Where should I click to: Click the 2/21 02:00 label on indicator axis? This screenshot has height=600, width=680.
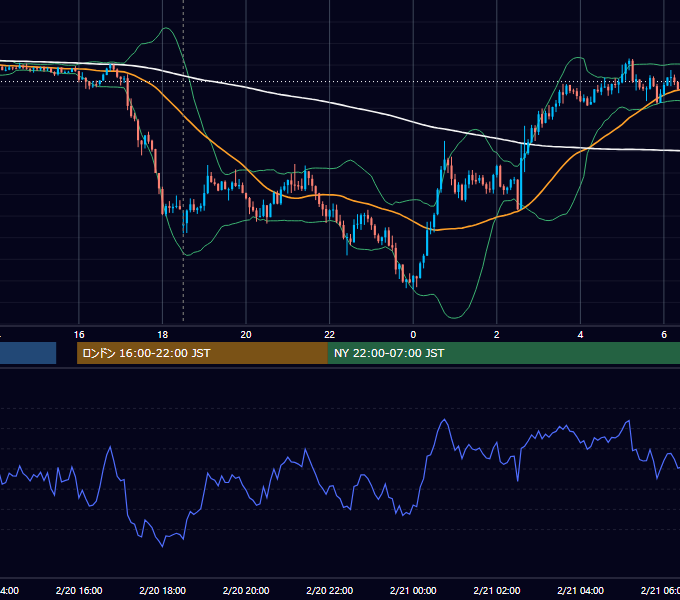tap(497, 591)
